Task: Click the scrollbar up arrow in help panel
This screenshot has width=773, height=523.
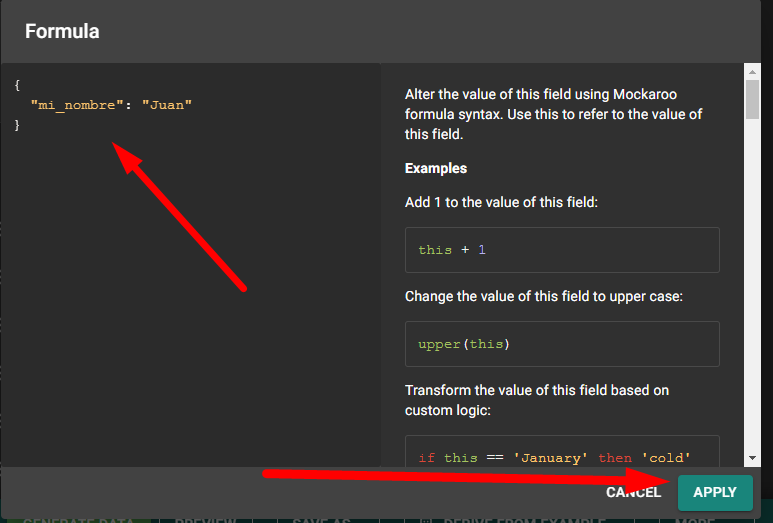Action: (x=753, y=72)
